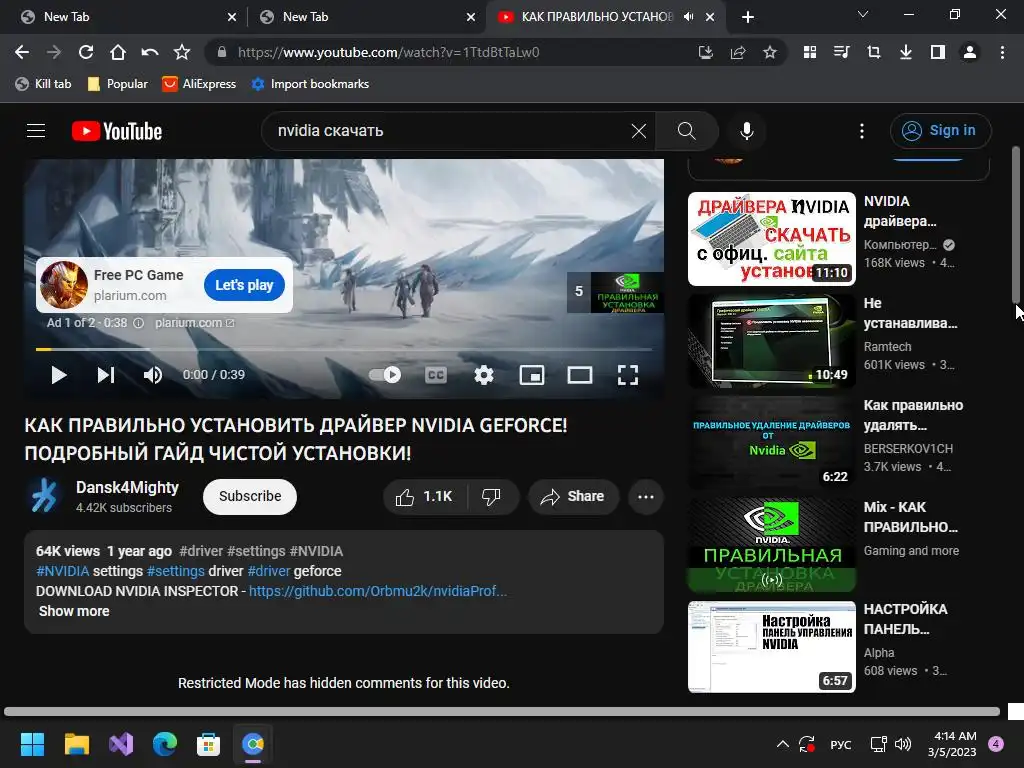Open the AliExpress bookmark
This screenshot has height=768, width=1024.
pyautogui.click(x=199, y=84)
